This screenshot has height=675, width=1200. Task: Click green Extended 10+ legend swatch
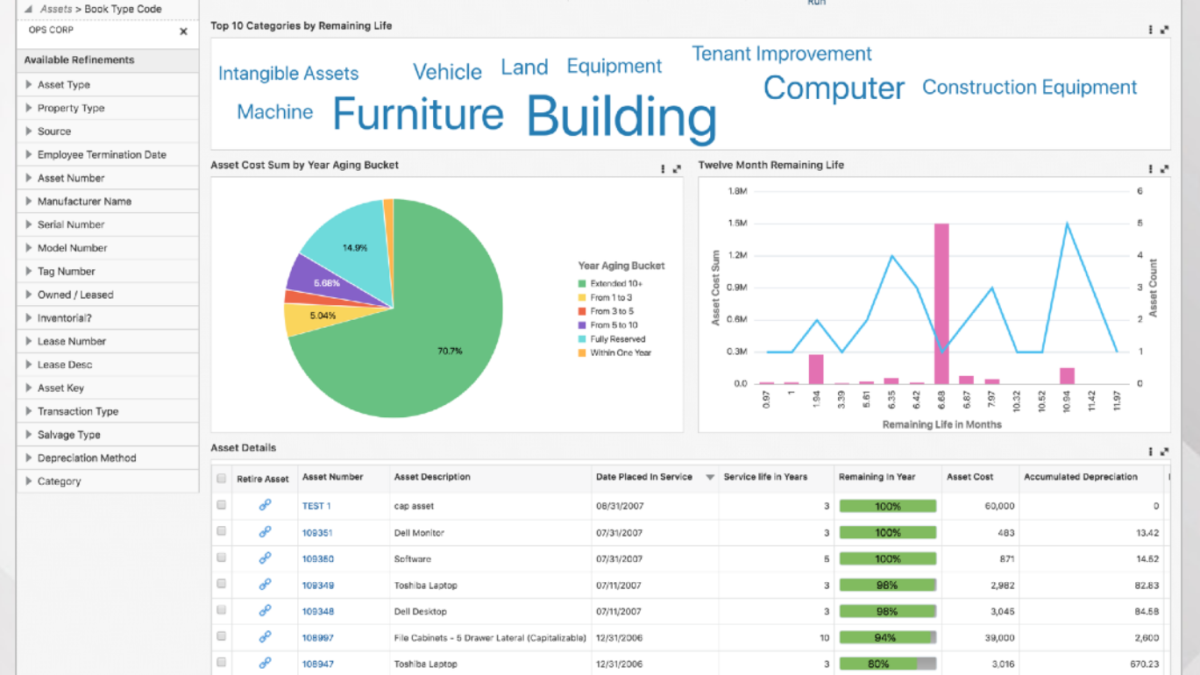[x=582, y=284]
